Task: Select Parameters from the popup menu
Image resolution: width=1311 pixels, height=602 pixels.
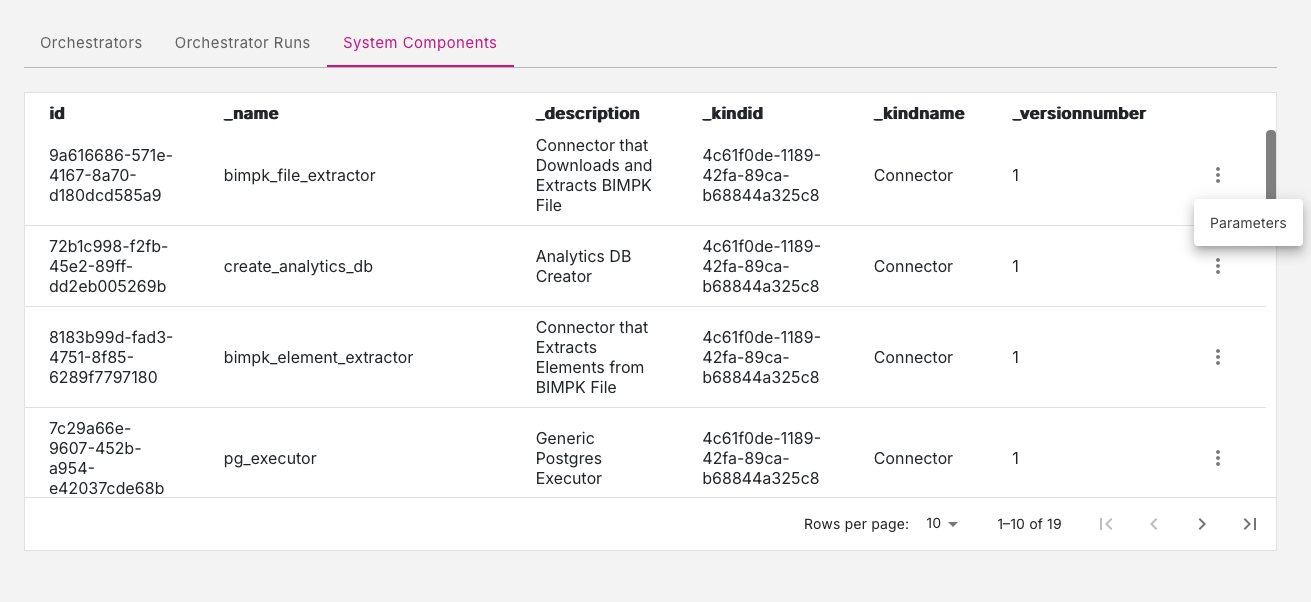Action: coord(1247,223)
